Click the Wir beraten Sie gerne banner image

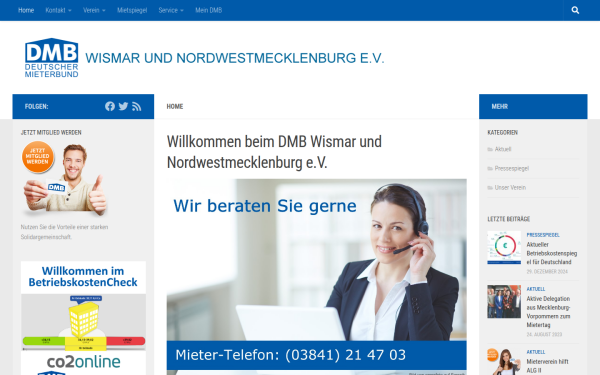click(316, 259)
